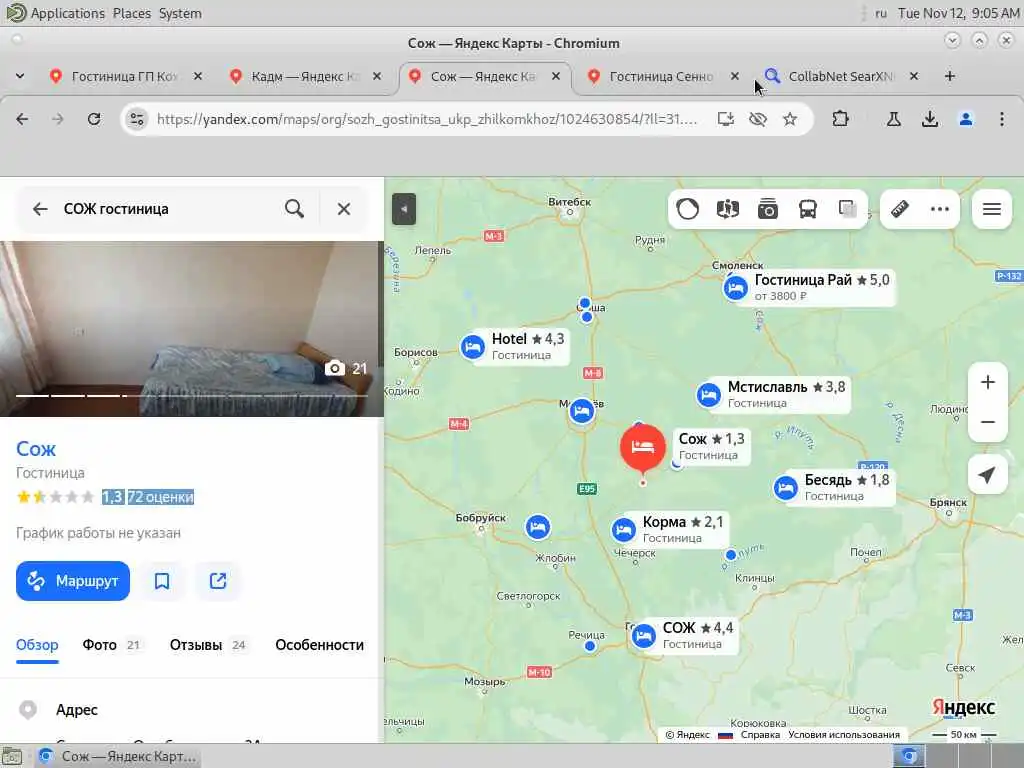
Task: Select the Беседь hotel marker icon
Action: coord(786,488)
